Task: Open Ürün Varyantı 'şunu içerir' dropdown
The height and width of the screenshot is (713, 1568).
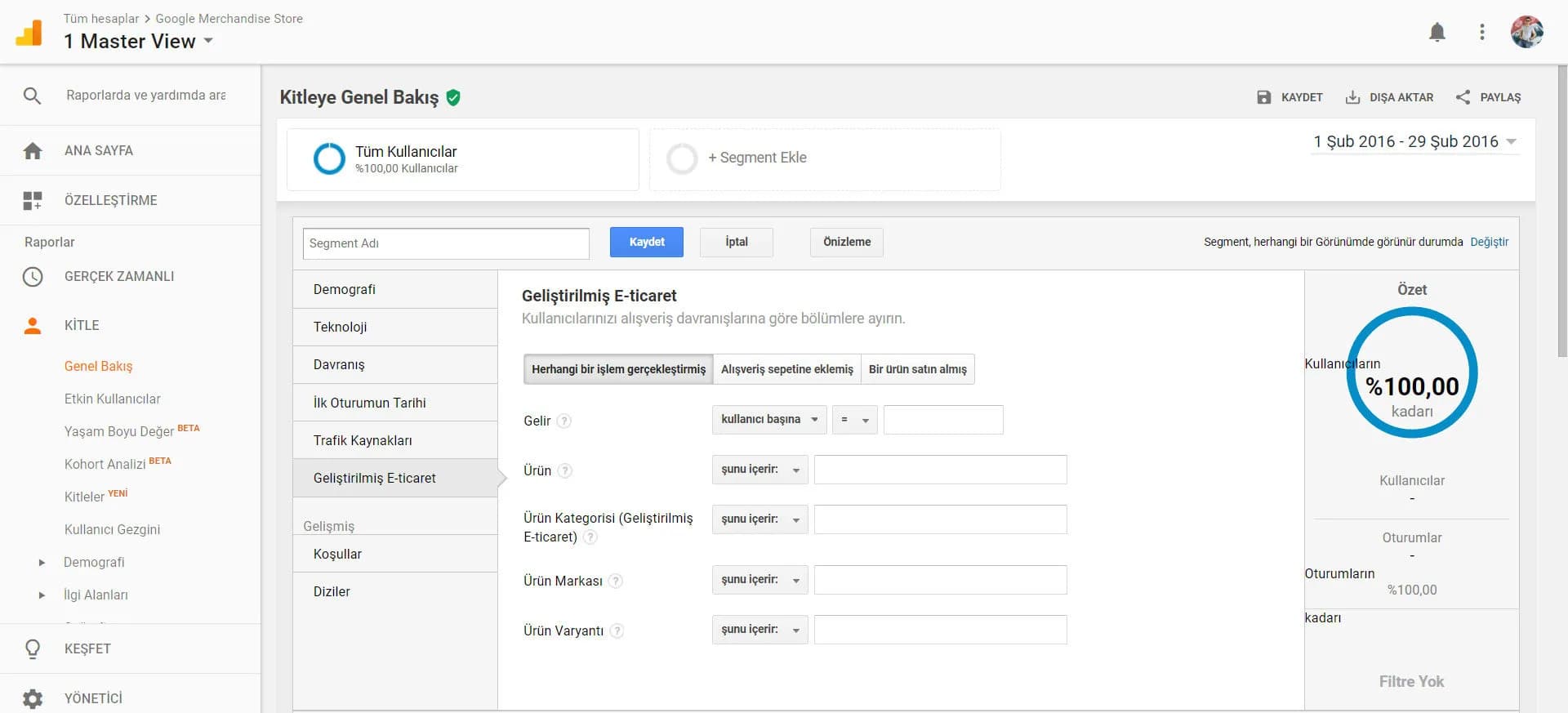Action: pos(759,630)
